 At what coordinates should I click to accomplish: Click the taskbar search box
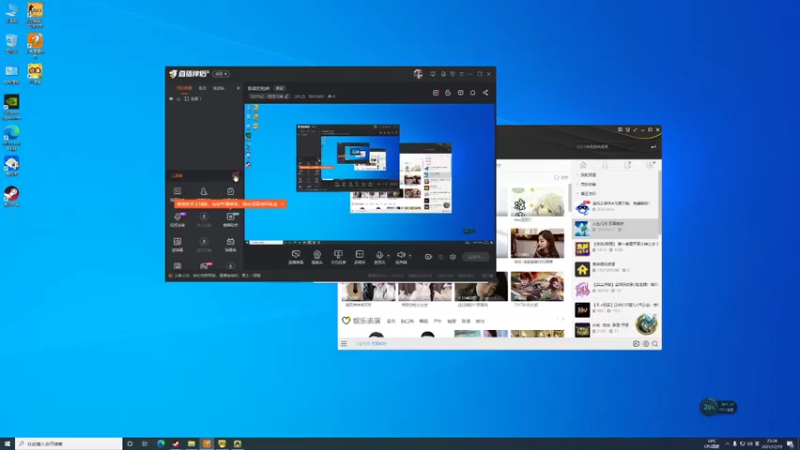[x=69, y=444]
